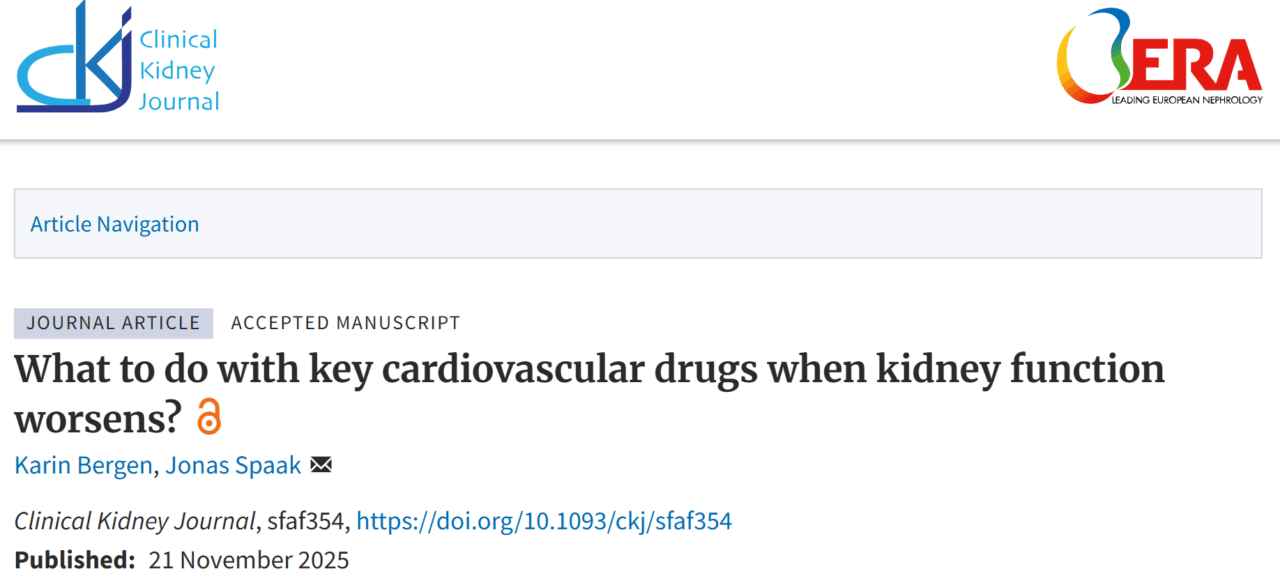1280x583 pixels.
Task: Click the JOURNAL ARTICLE badge
Action: [x=113, y=323]
